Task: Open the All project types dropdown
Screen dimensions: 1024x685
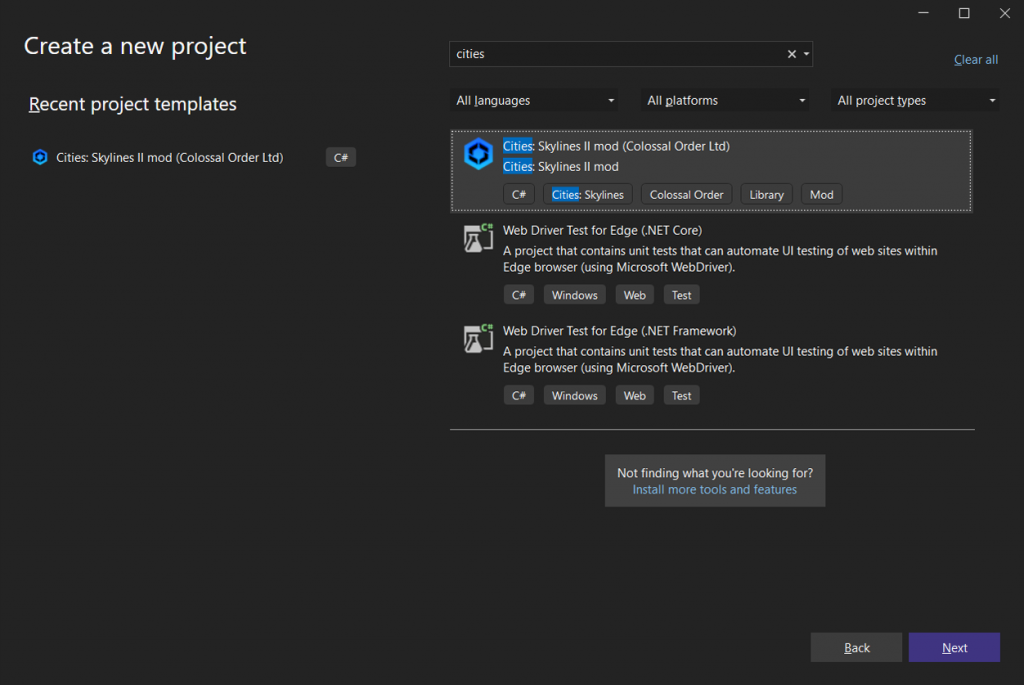Action: click(x=914, y=100)
